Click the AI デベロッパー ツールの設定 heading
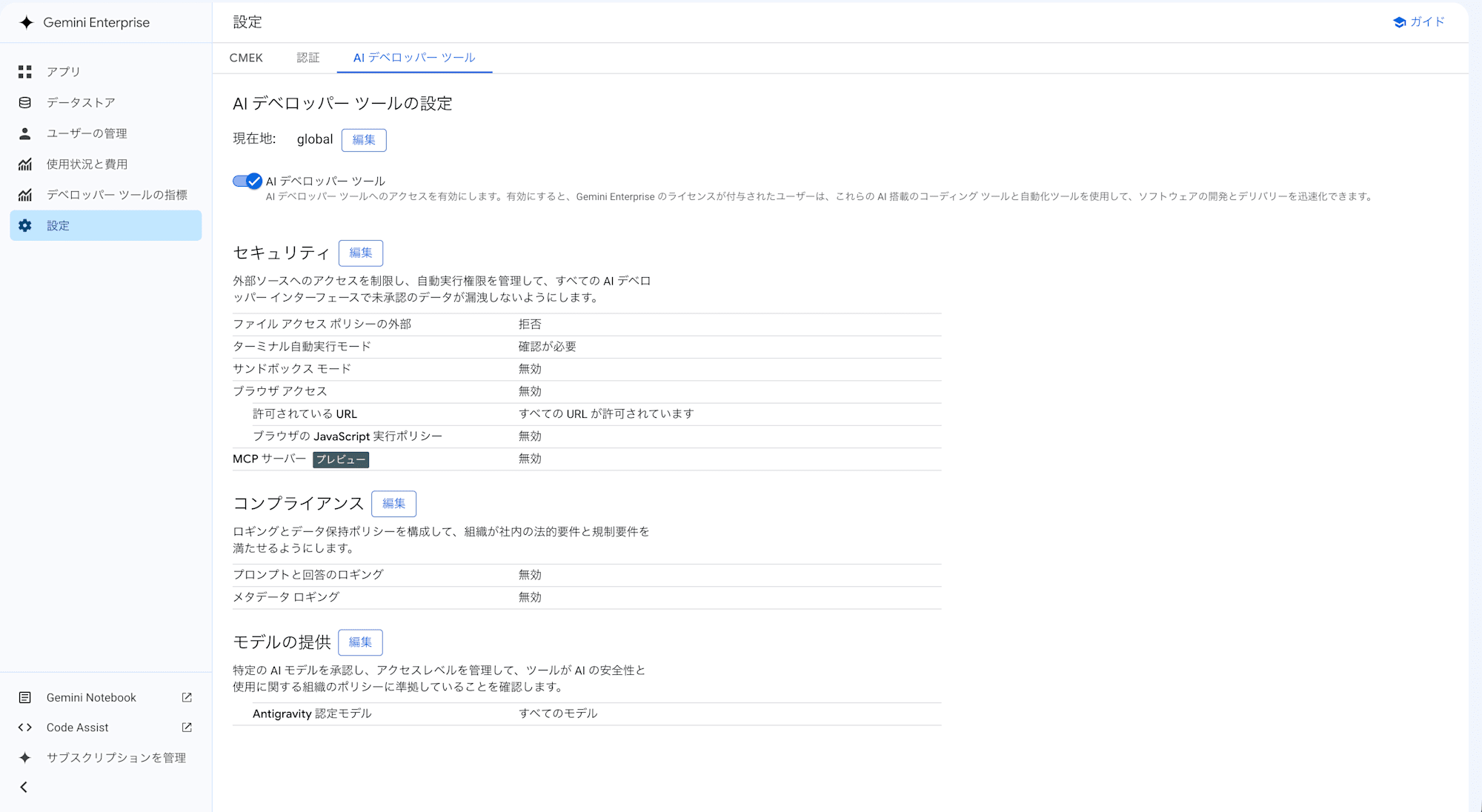 point(342,104)
